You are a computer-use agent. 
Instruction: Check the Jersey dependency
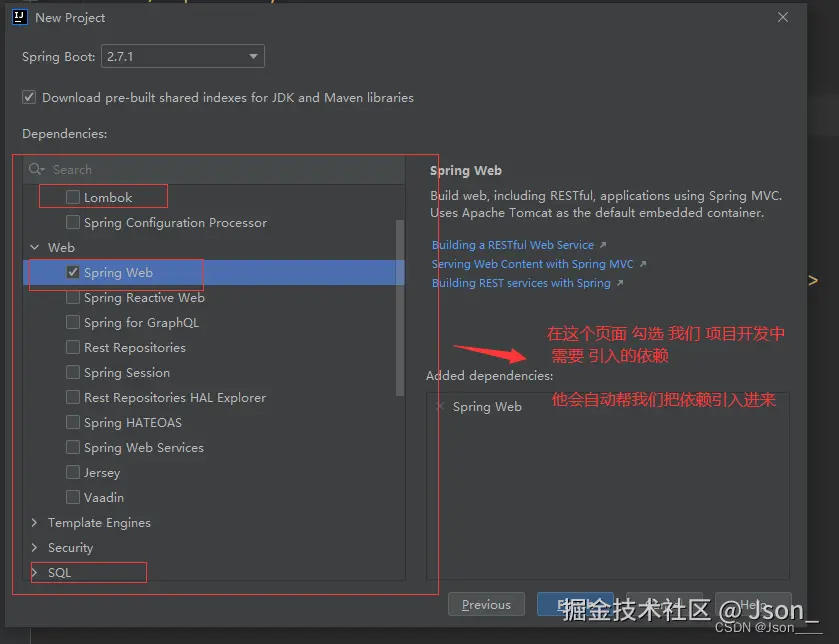point(73,472)
